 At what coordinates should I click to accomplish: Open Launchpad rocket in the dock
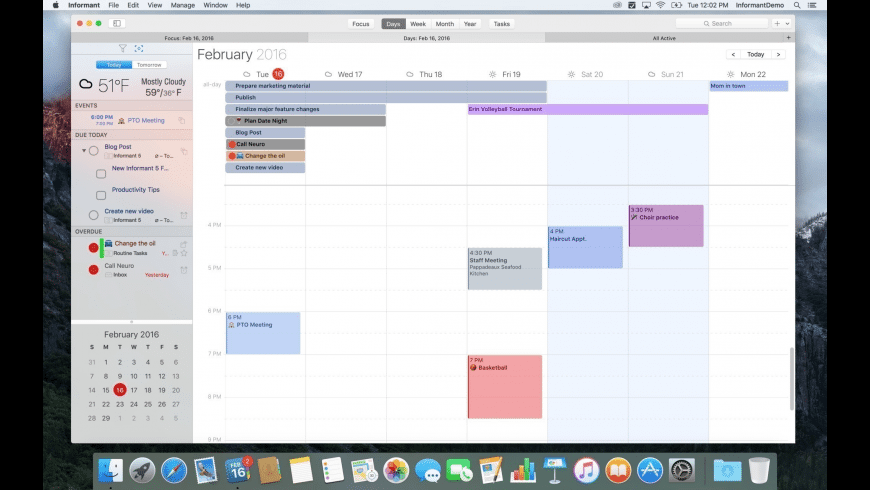click(x=142, y=470)
